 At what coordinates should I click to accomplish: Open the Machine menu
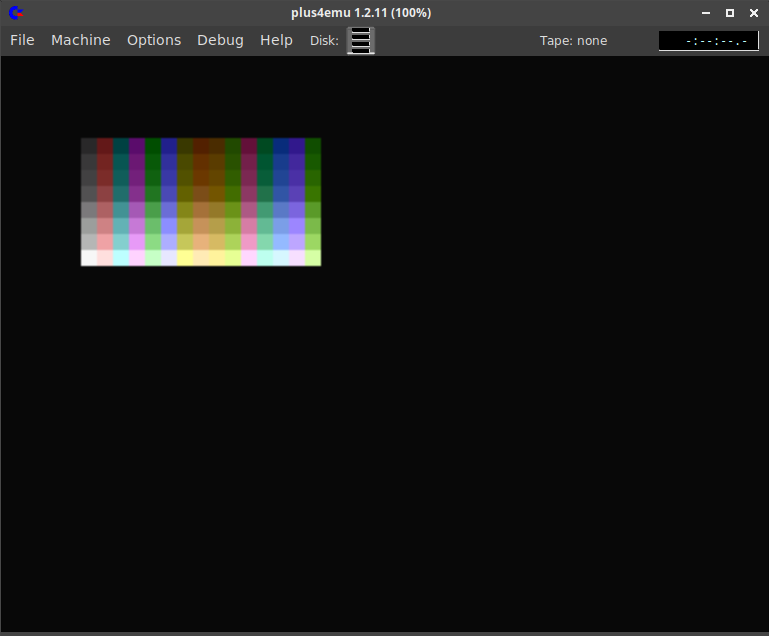coord(81,40)
